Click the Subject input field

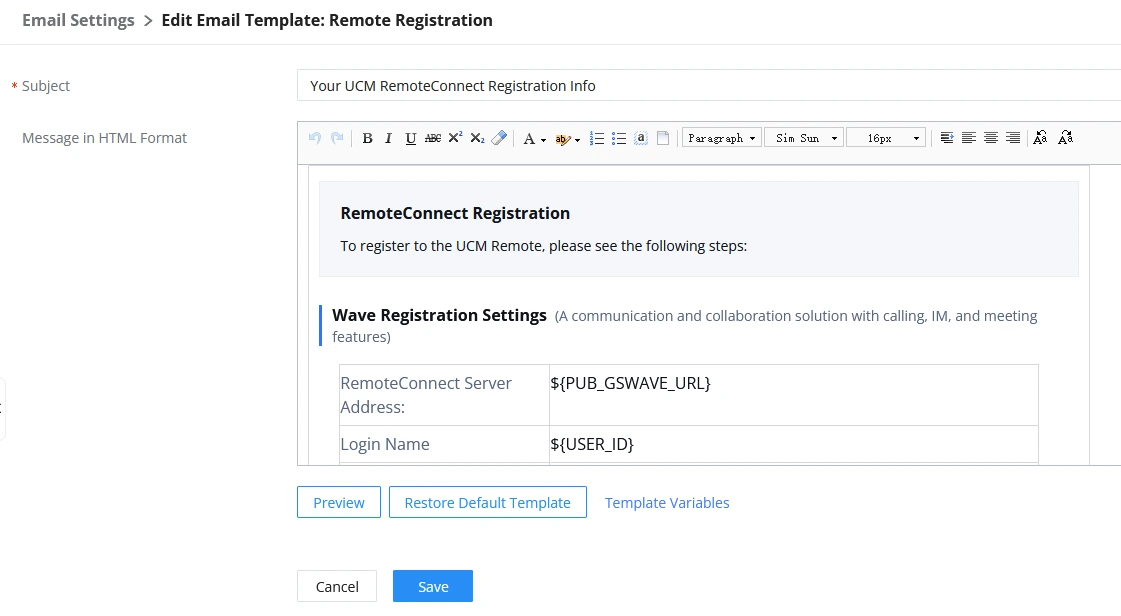point(708,86)
